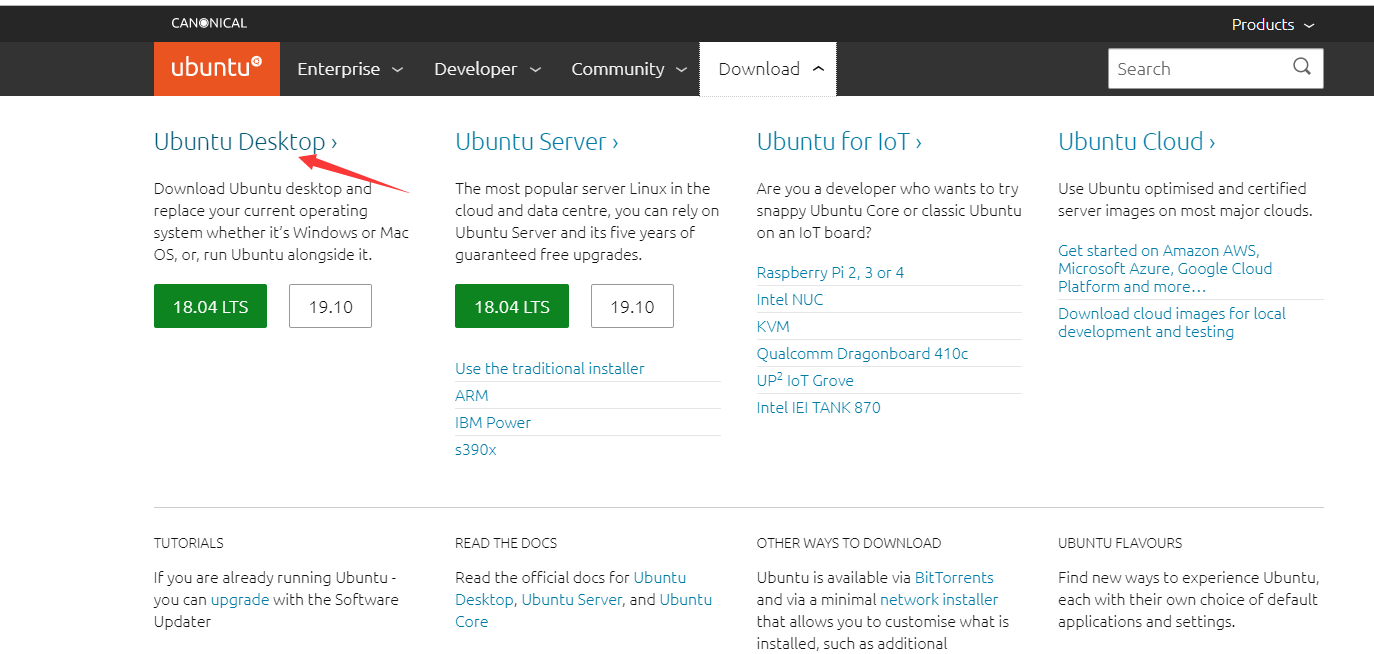Open the ARM server link
The height and width of the screenshot is (654, 1374).
[472, 395]
